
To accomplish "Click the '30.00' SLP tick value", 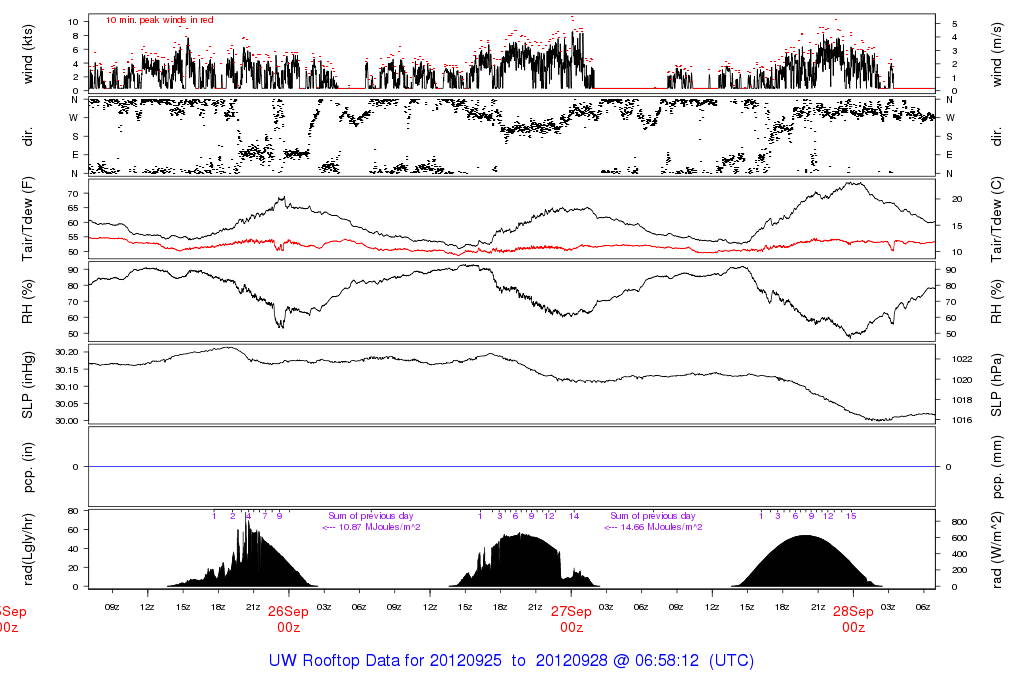I will pyautogui.click(x=67, y=421).
